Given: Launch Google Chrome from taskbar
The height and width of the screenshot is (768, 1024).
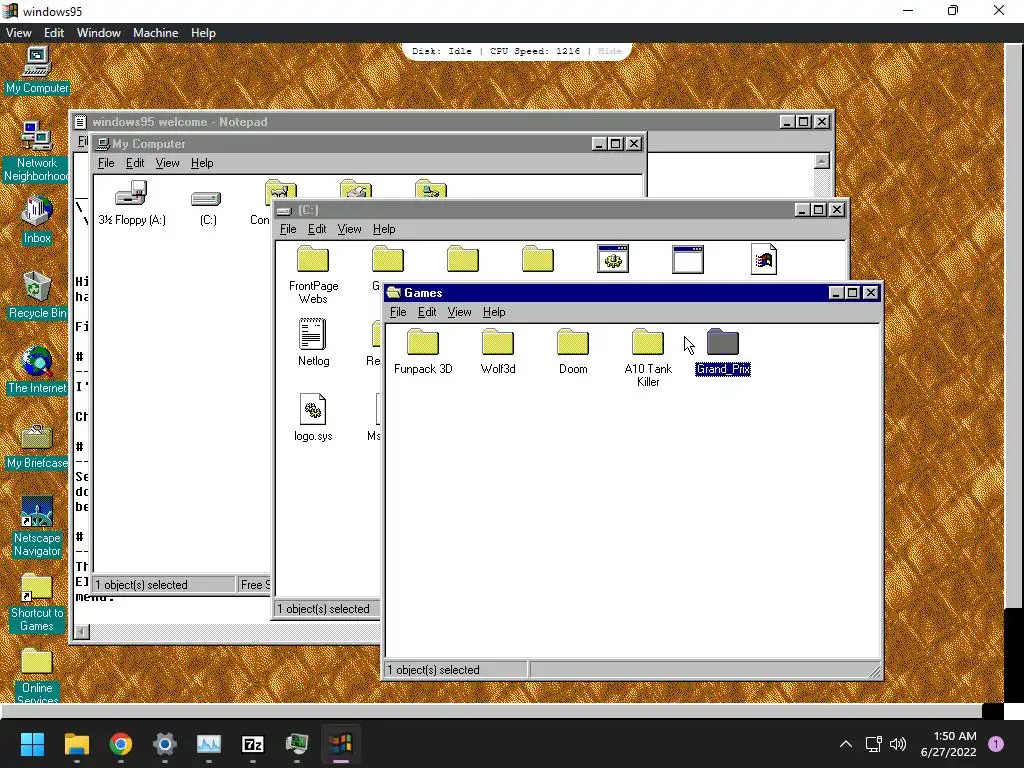Looking at the screenshot, I should (120, 744).
